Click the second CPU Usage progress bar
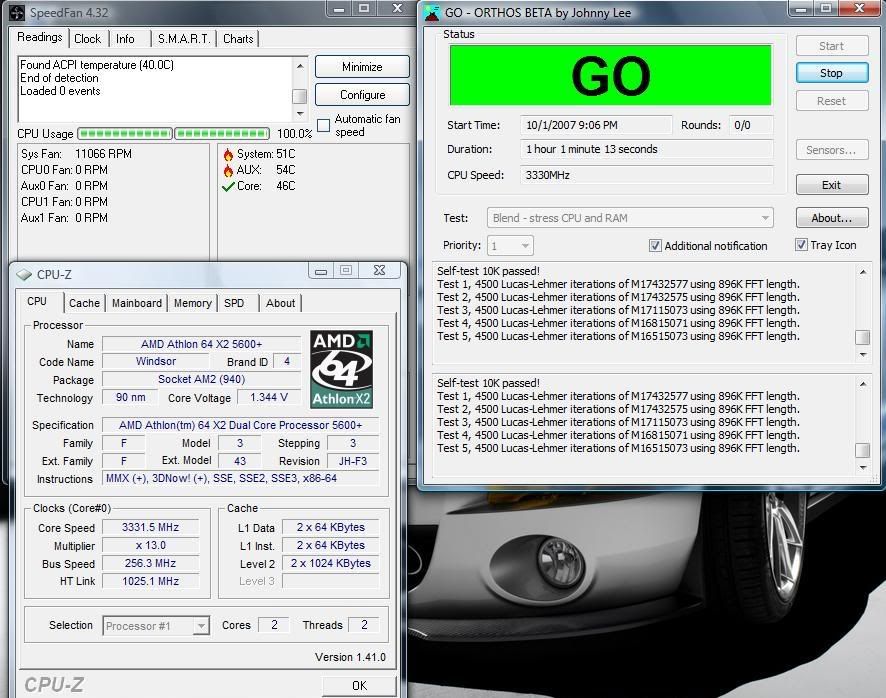Viewport: 886px width, 698px height. pos(222,133)
